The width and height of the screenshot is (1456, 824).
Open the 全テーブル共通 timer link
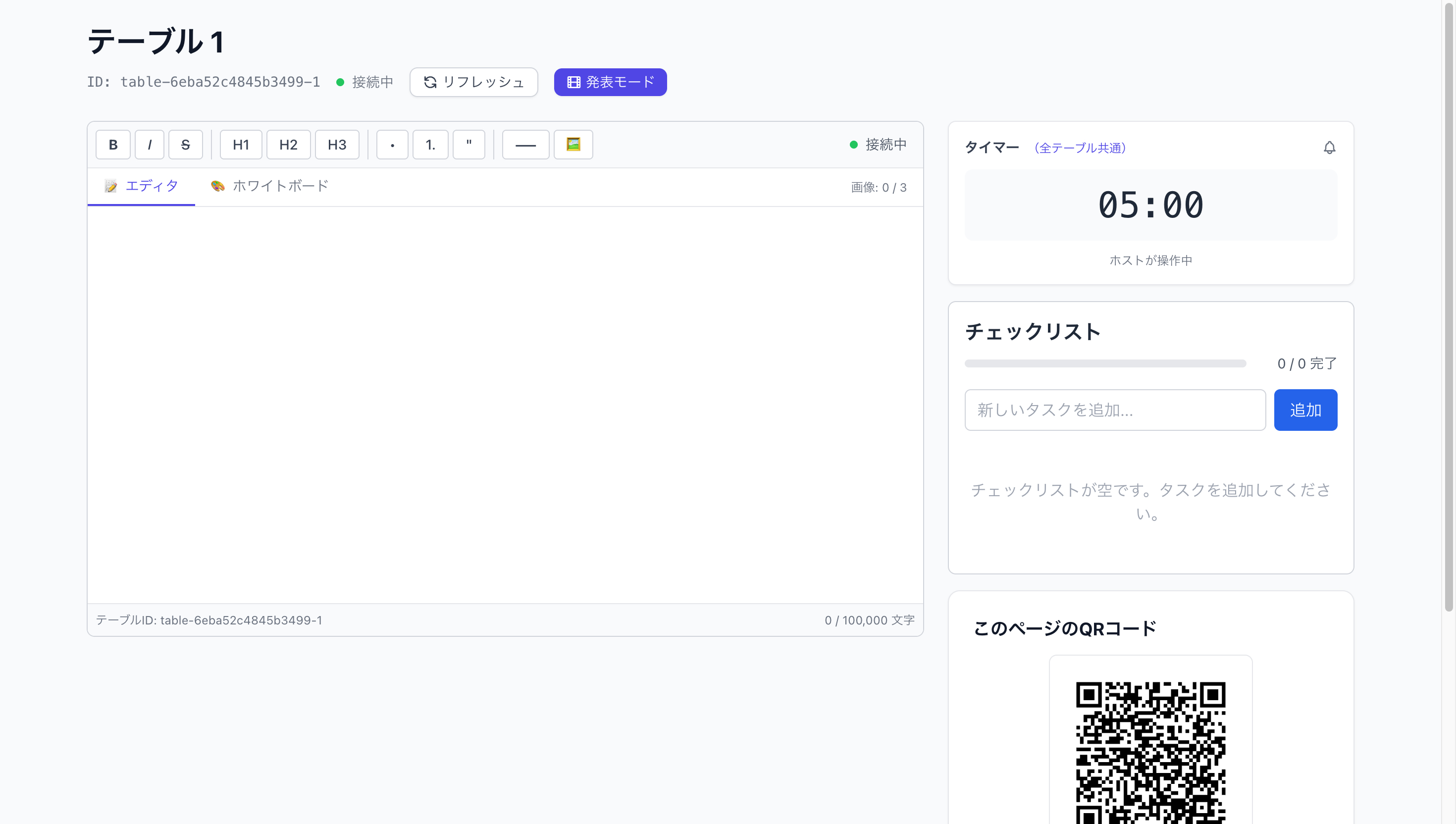(x=1080, y=148)
